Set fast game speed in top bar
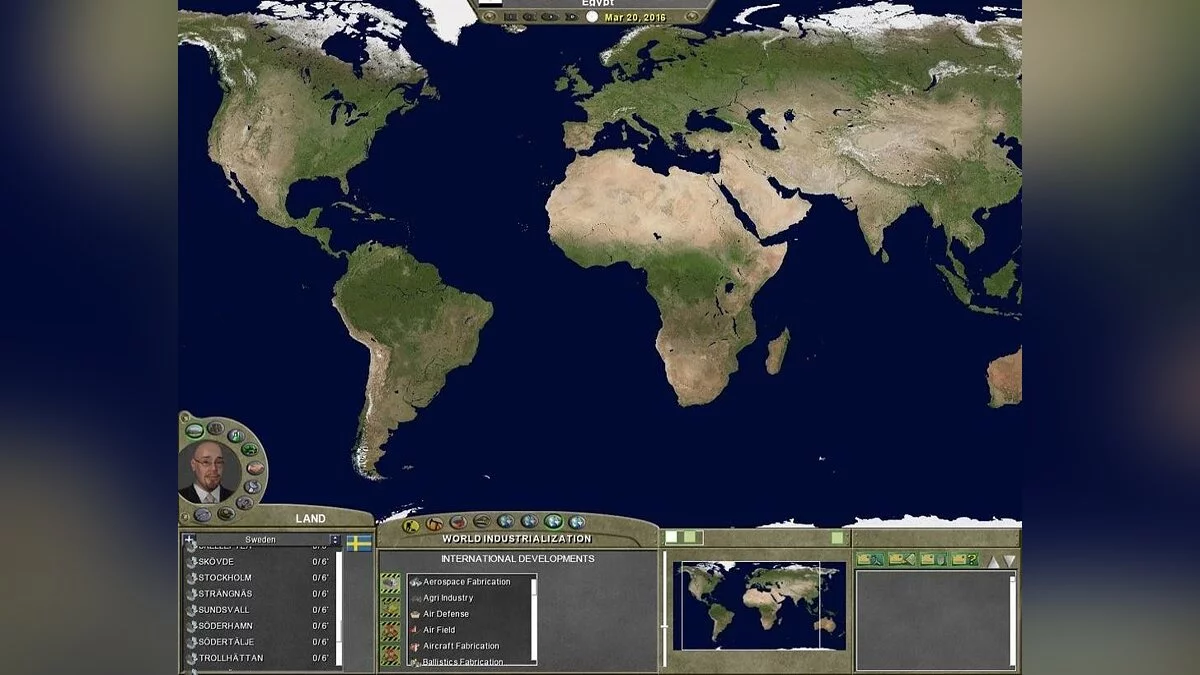This screenshot has height=675, width=1200. point(571,16)
